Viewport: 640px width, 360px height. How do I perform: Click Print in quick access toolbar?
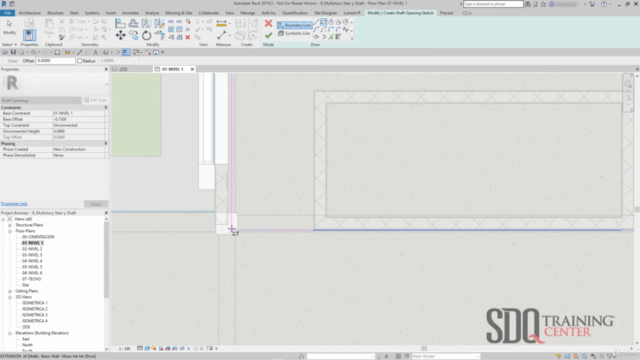57,52
